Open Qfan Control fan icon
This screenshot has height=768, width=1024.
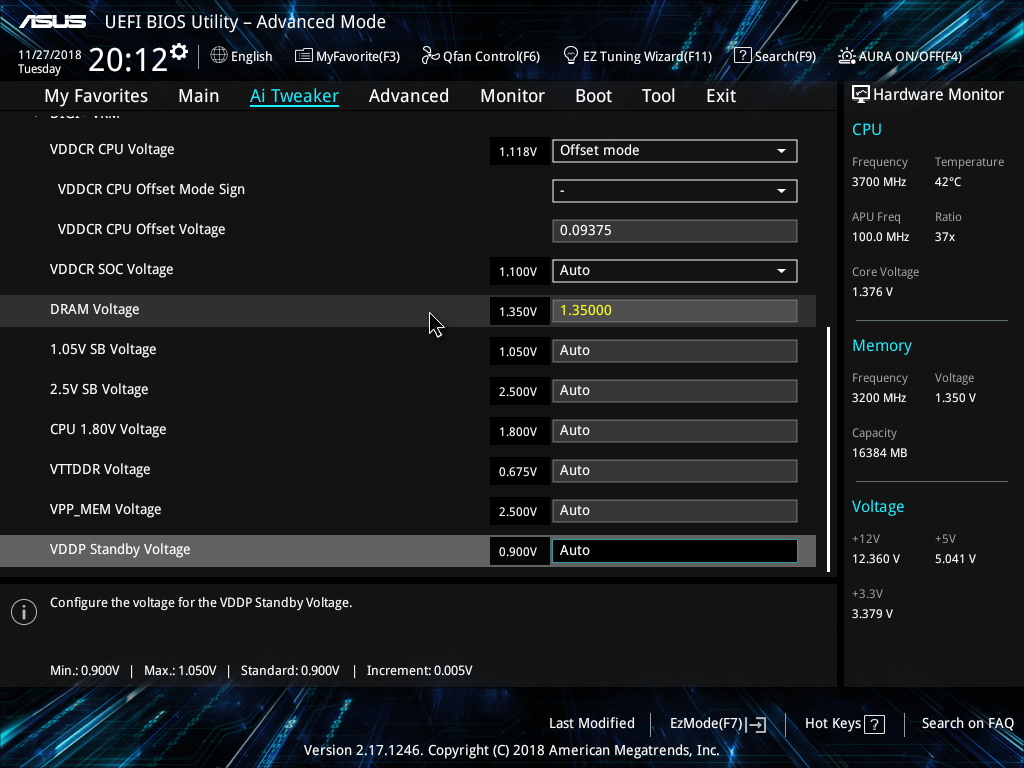[x=430, y=56]
